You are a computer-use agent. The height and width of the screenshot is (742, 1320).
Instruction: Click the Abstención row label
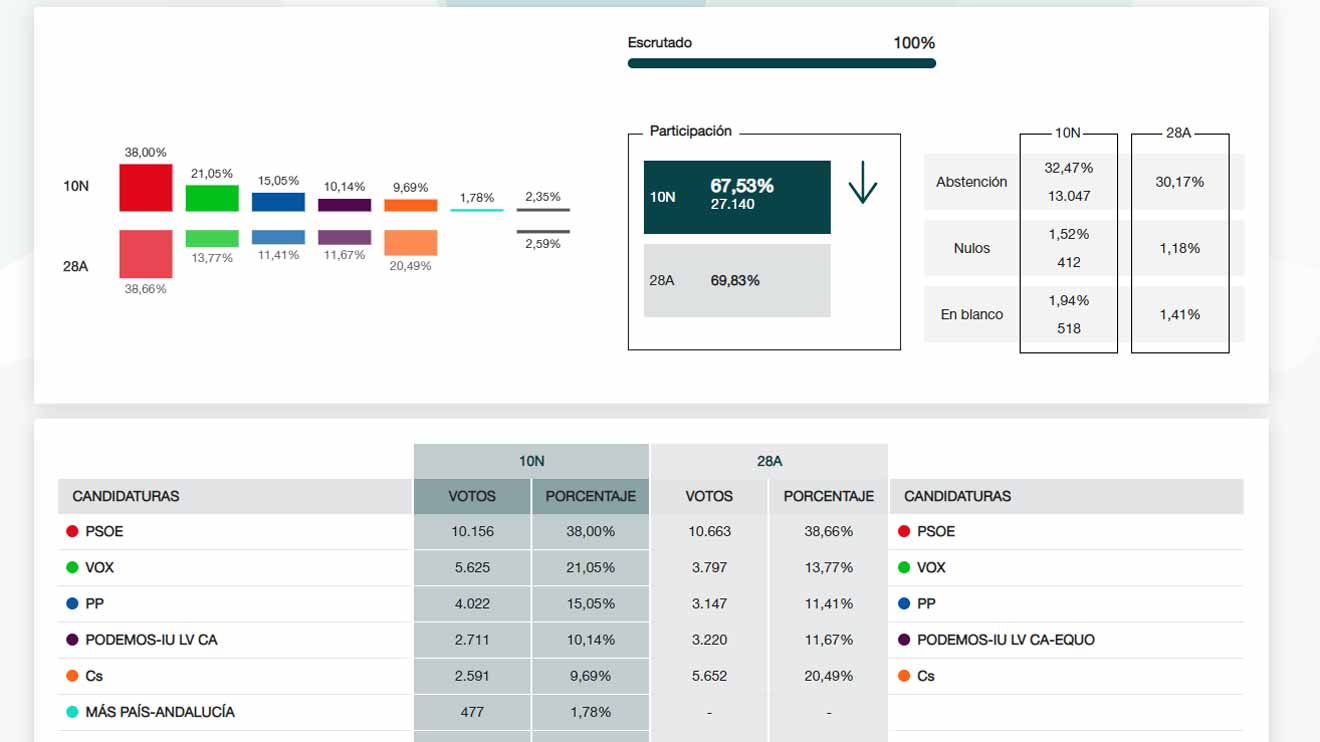(x=971, y=182)
